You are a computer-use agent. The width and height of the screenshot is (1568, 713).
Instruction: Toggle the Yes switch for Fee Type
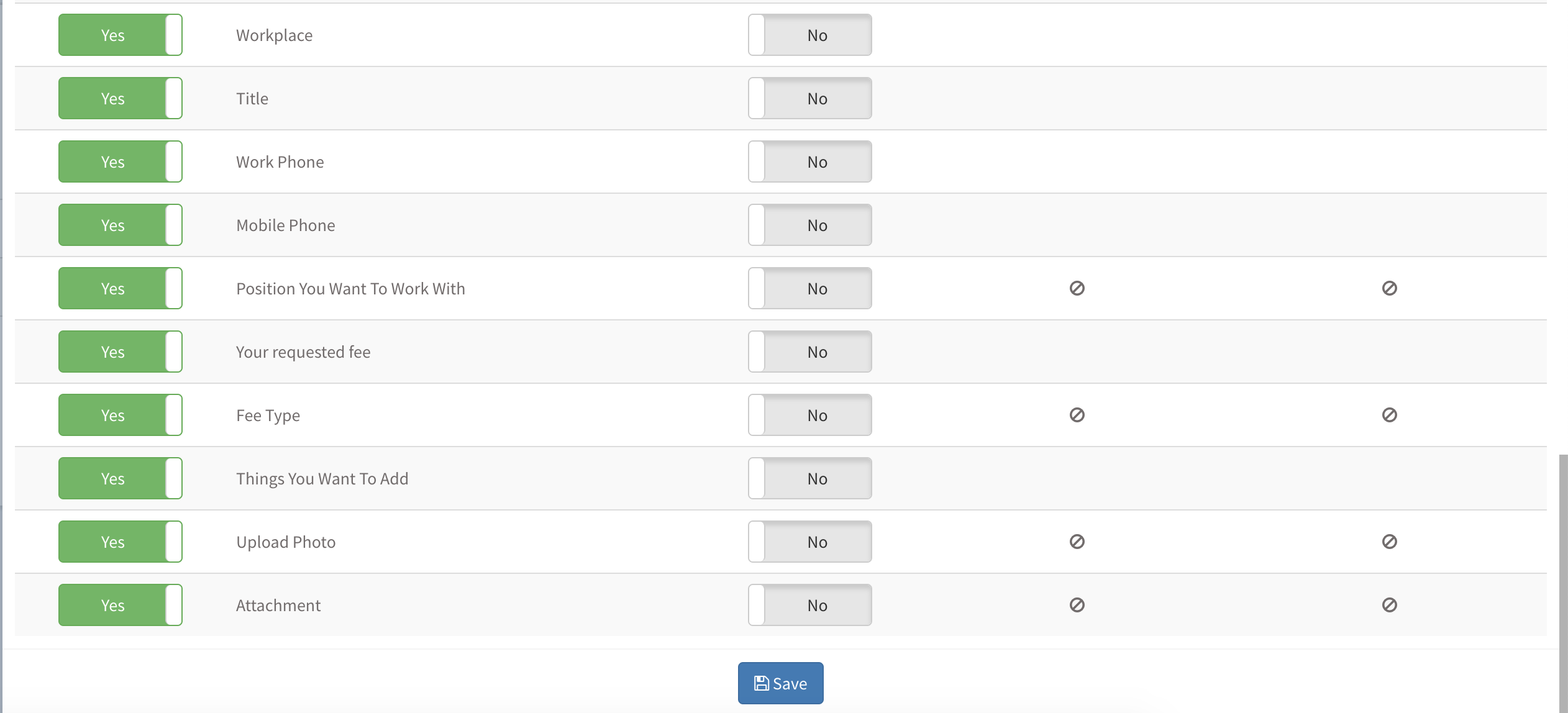121,415
